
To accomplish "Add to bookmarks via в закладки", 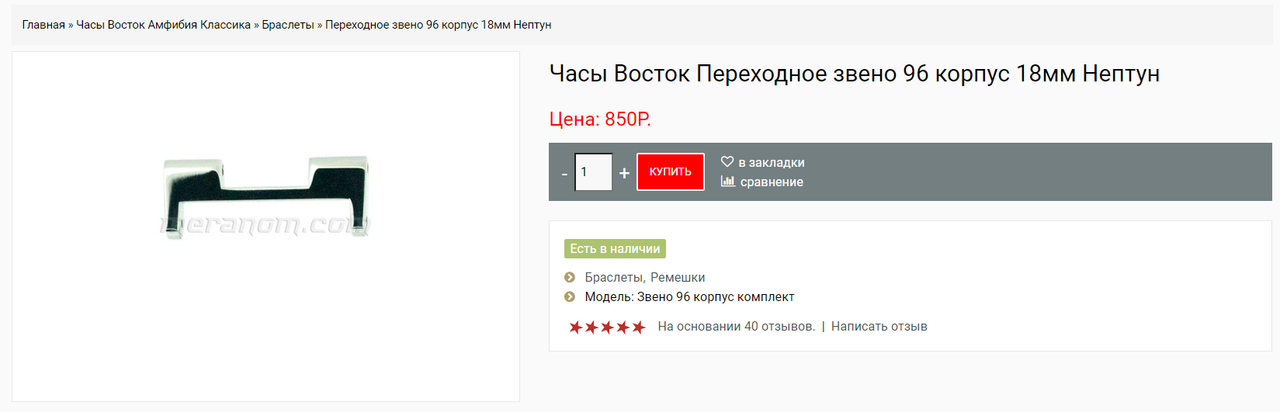I will pos(771,162).
